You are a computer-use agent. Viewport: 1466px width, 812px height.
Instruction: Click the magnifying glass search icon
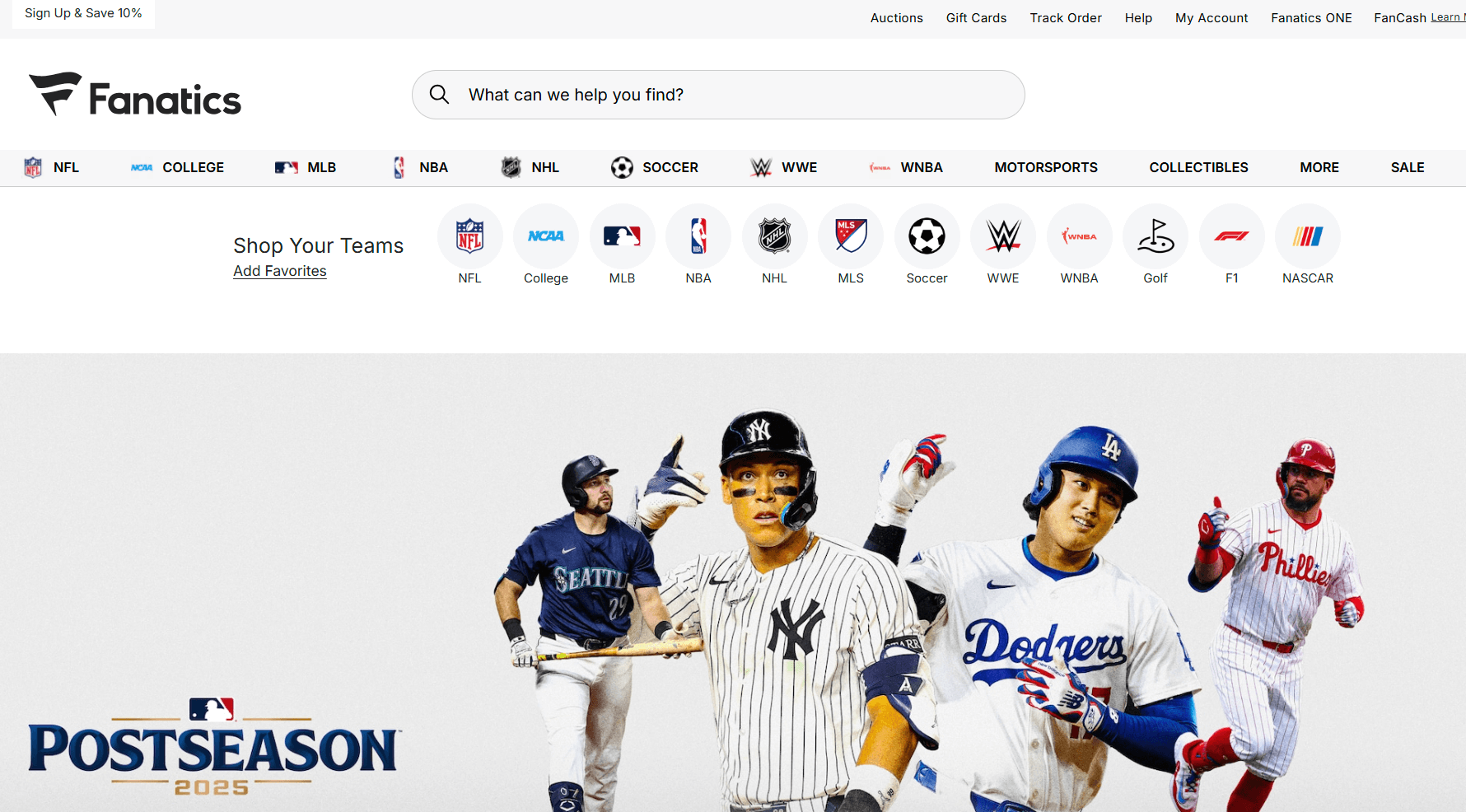pos(440,95)
